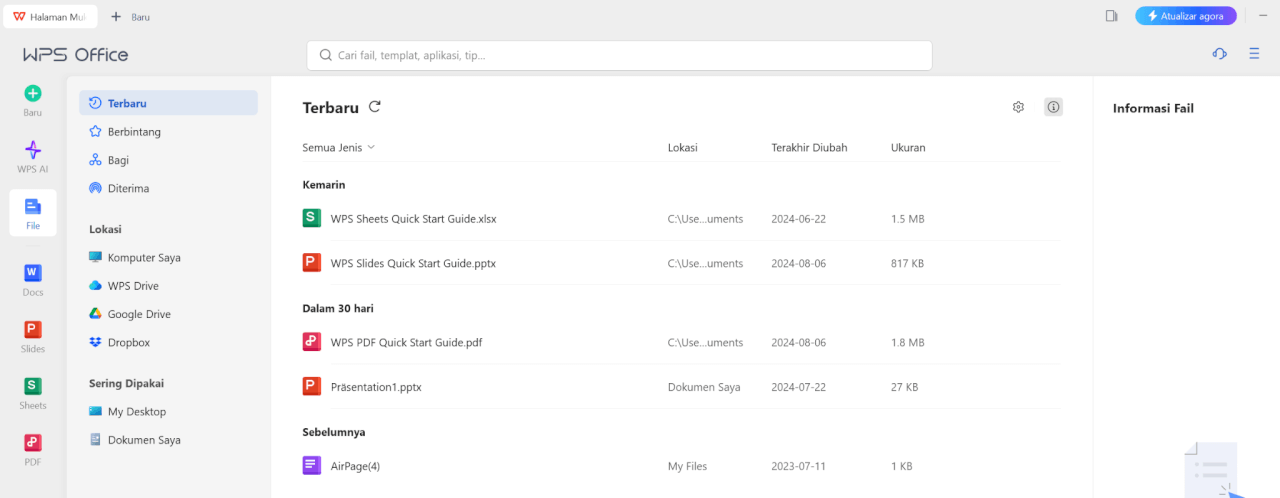Screen dimensions: 1280x498
Task: Open WPS Sheets Quick Start Guide.xlsx
Action: tap(413, 219)
